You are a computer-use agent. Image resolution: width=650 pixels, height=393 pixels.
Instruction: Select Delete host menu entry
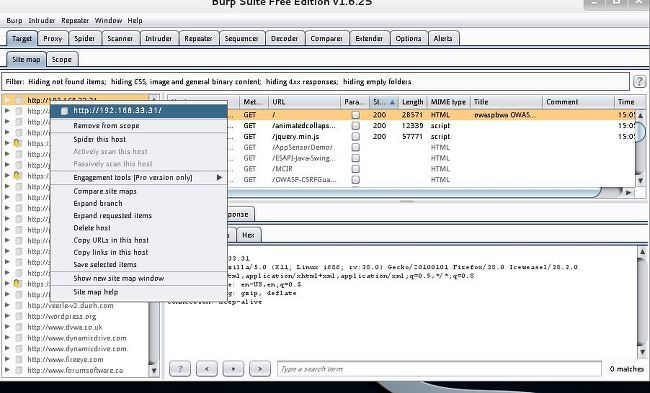[139, 228]
